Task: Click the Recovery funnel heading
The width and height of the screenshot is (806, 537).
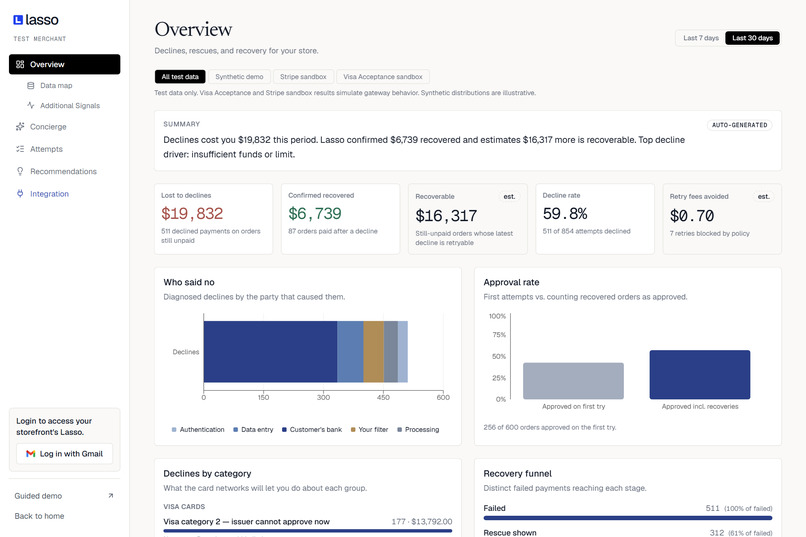Action: click(518, 473)
